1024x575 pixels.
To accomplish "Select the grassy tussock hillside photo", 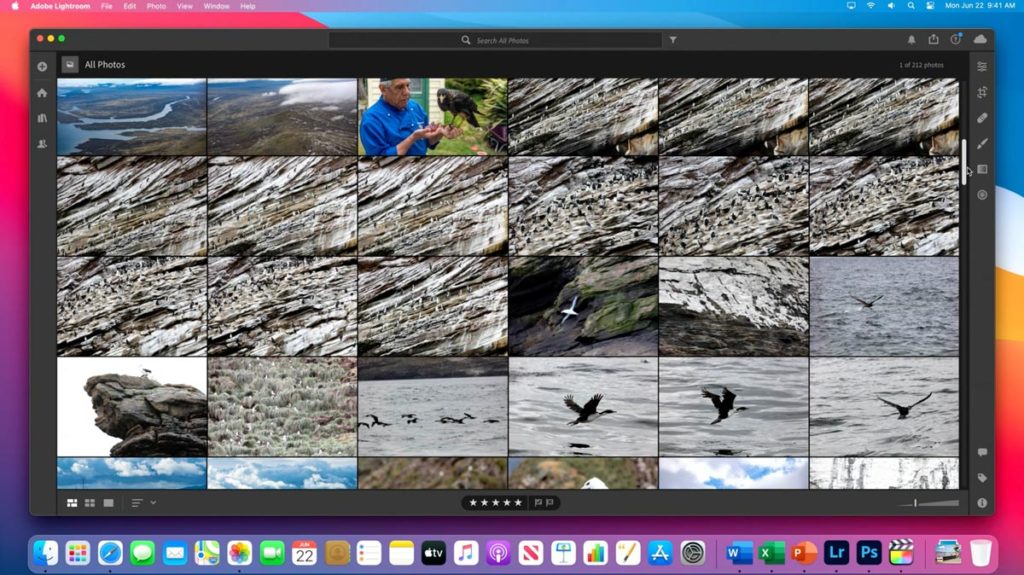I will point(282,406).
